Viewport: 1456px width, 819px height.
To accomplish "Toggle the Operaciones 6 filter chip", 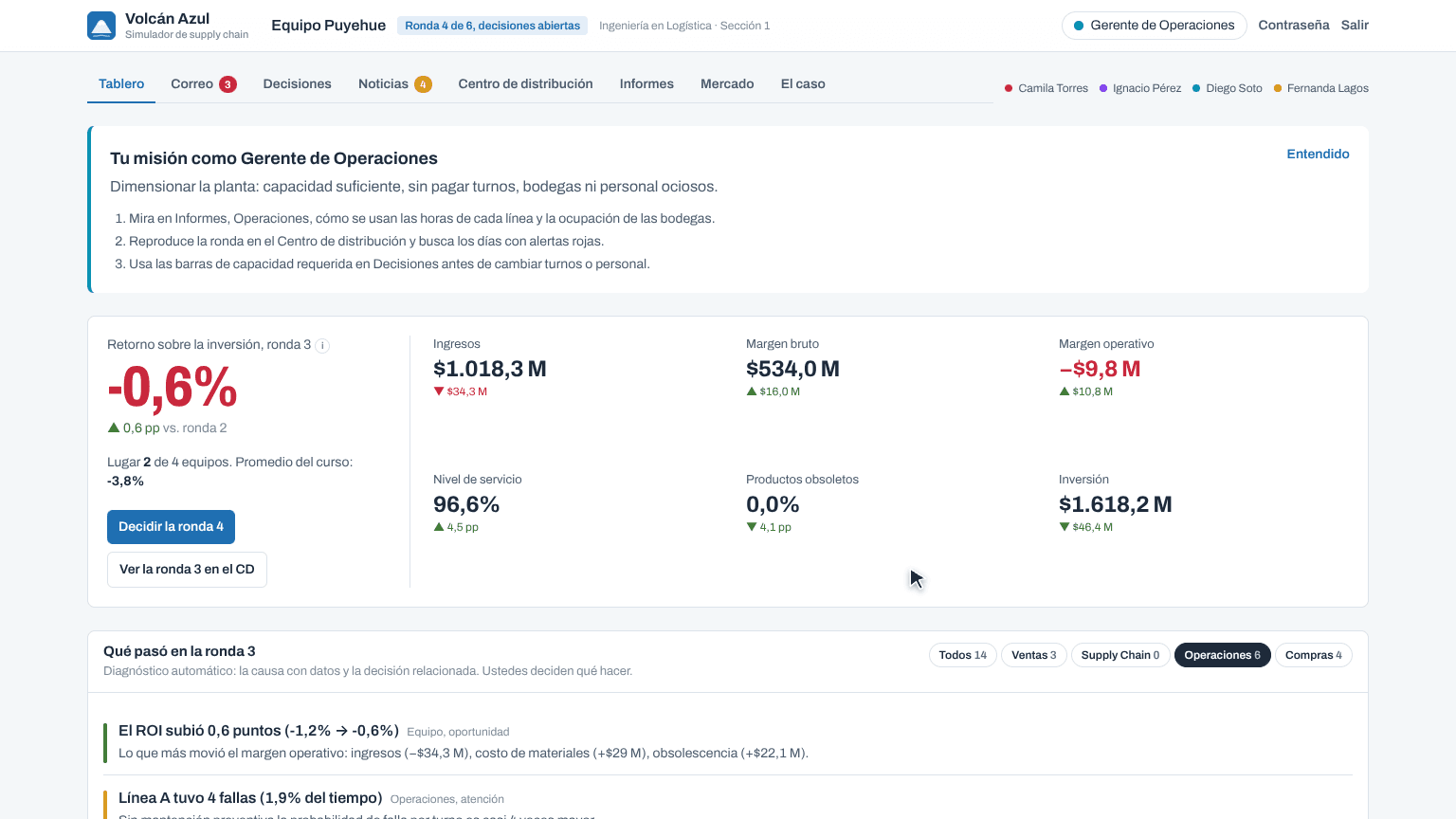I will 1223,655.
